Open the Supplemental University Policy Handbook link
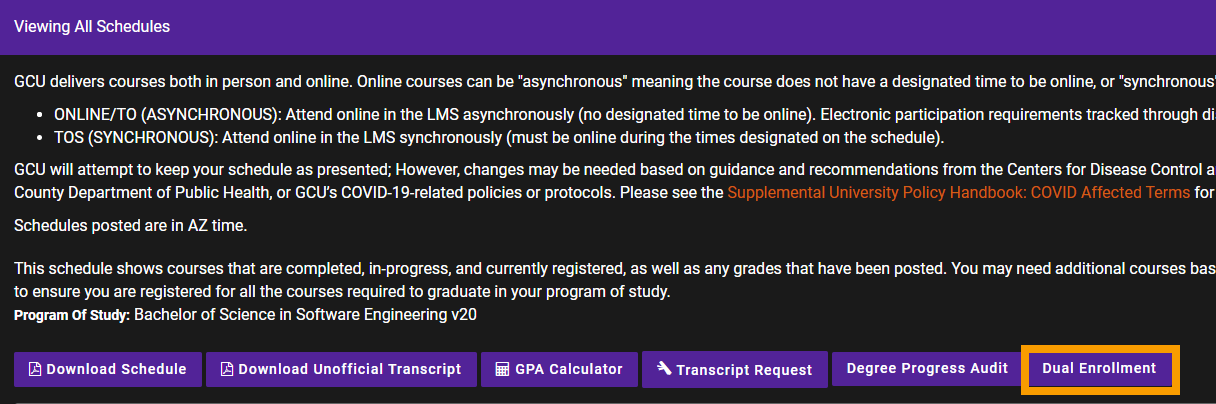Image resolution: width=1216 pixels, height=404 pixels. coord(958,192)
